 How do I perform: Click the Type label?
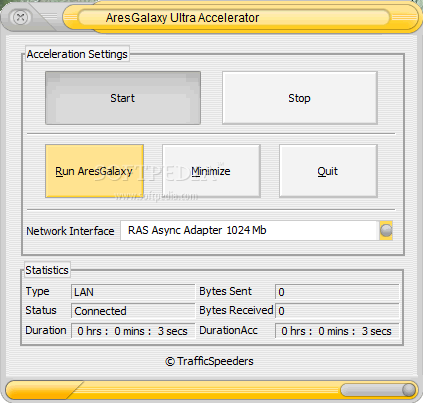coord(37,292)
